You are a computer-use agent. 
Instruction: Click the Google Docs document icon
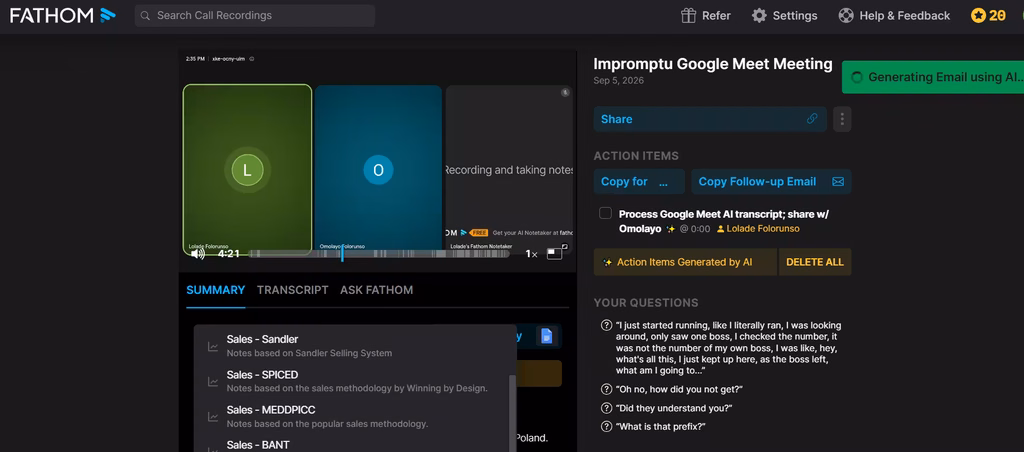pos(547,336)
